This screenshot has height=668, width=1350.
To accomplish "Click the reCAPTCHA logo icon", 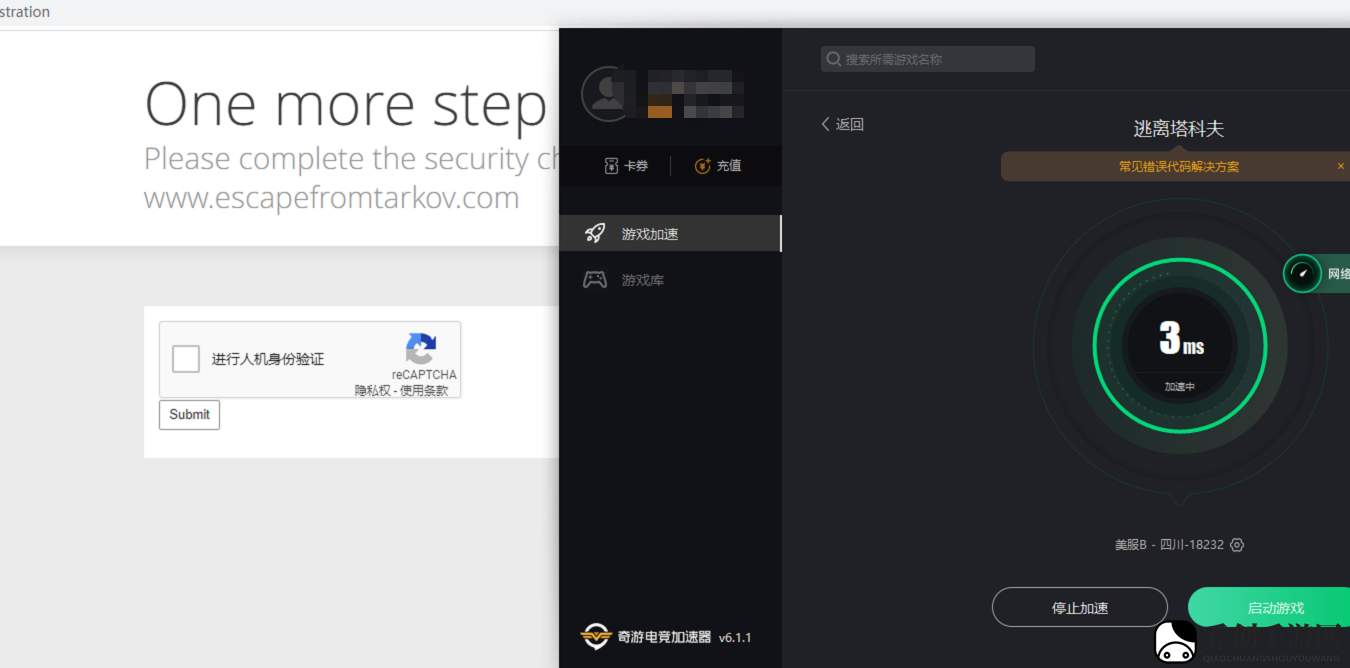I will tap(421, 348).
